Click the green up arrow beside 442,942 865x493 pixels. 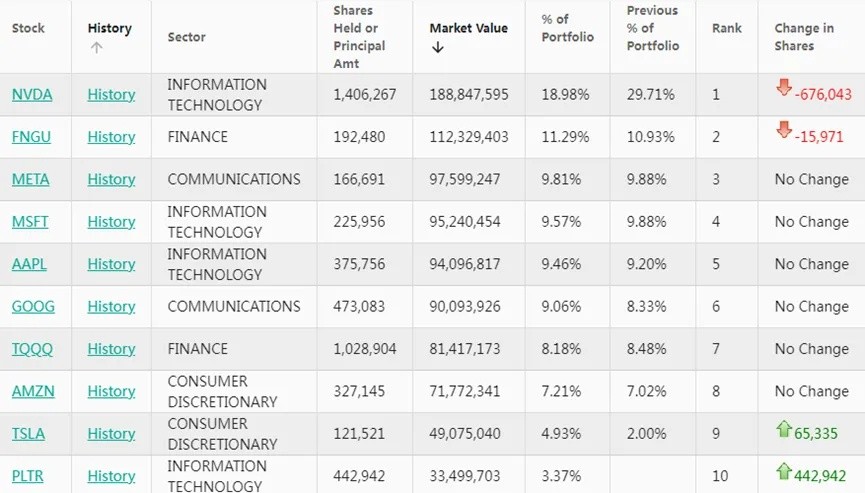784,471
